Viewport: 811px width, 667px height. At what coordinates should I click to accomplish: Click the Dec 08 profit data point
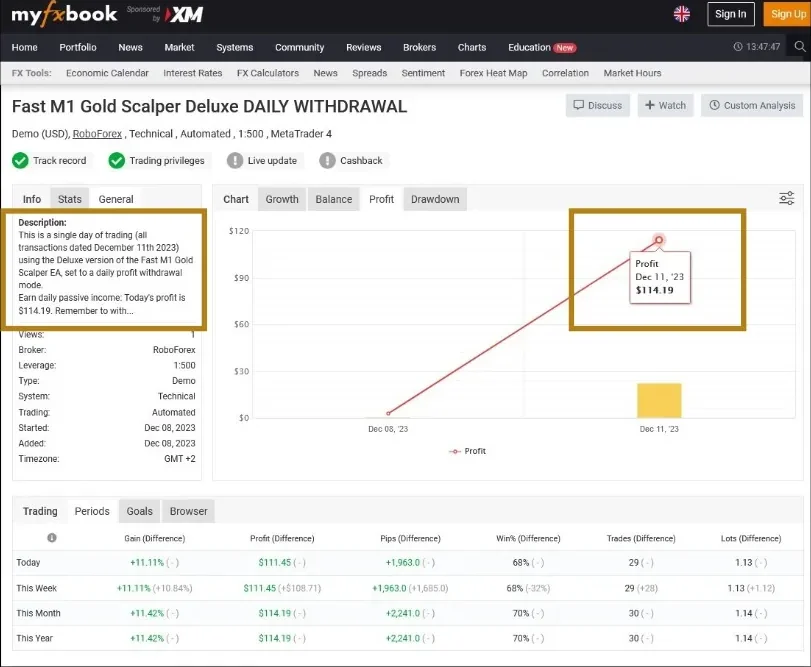click(388, 413)
